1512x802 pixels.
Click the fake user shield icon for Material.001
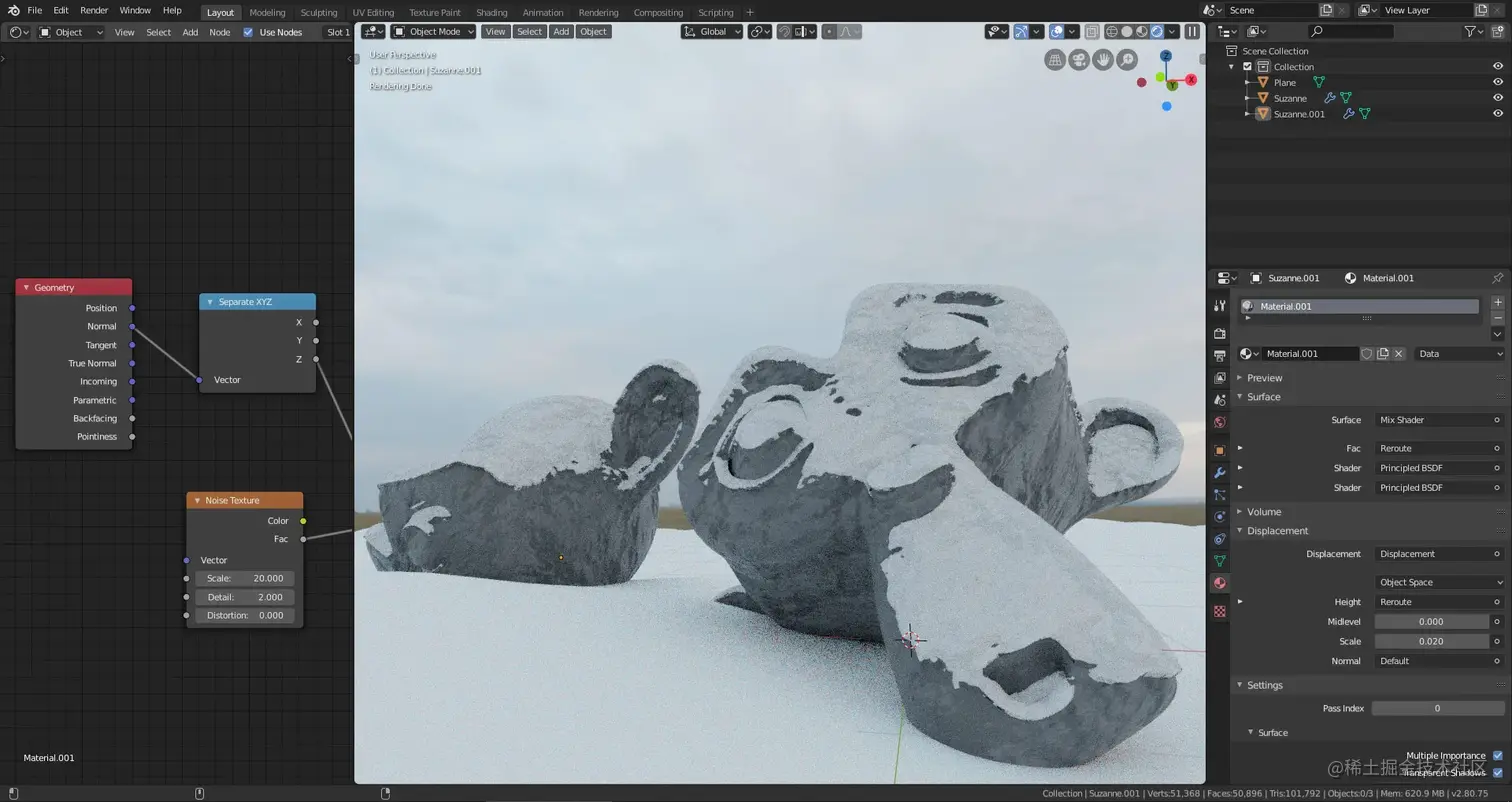point(1367,354)
